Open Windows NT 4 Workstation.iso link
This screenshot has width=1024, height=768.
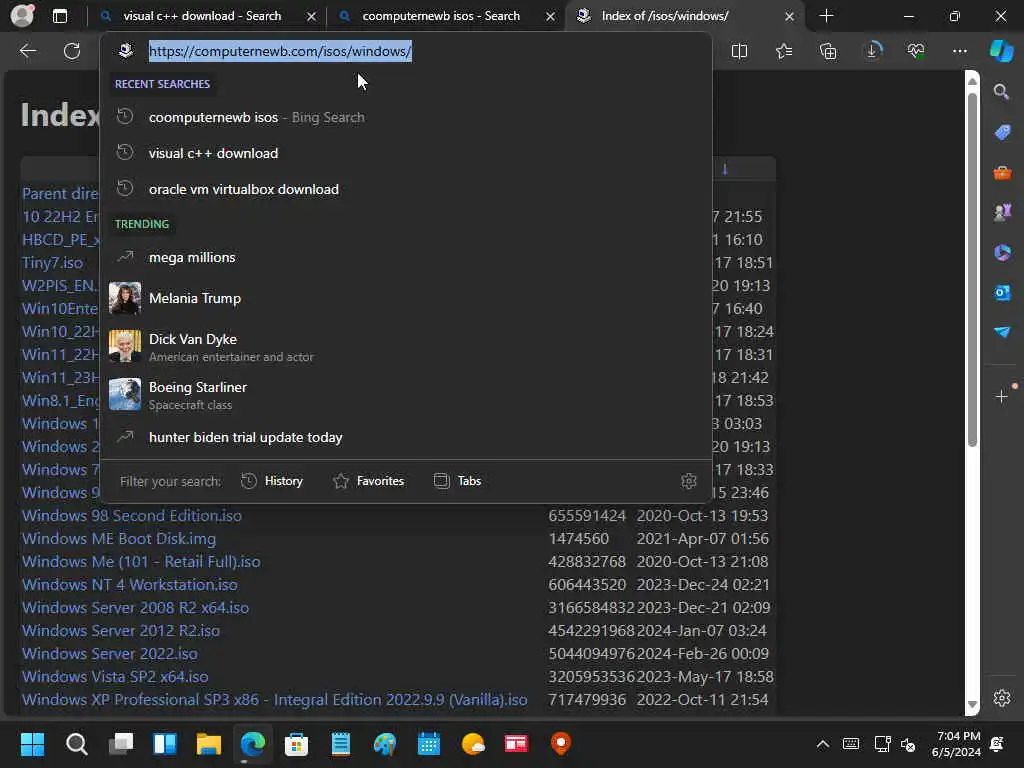tap(130, 584)
